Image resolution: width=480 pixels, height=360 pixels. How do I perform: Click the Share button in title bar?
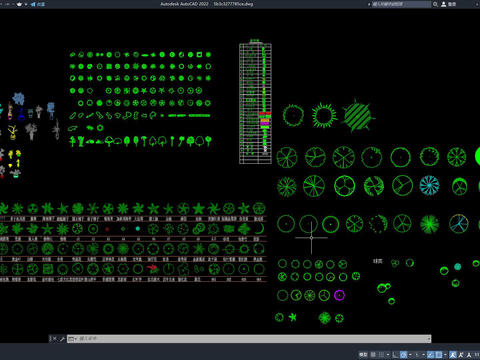[38, 4]
